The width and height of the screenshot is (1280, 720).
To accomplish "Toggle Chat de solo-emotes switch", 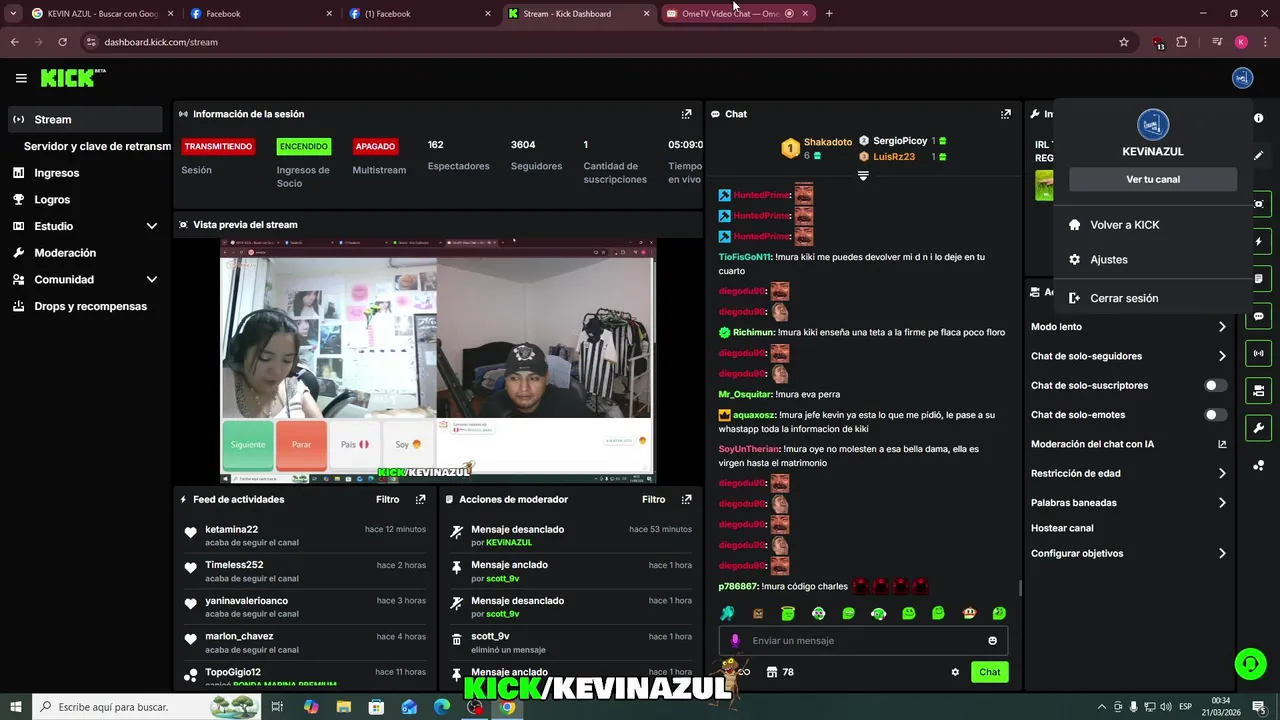I will coord(1215,415).
